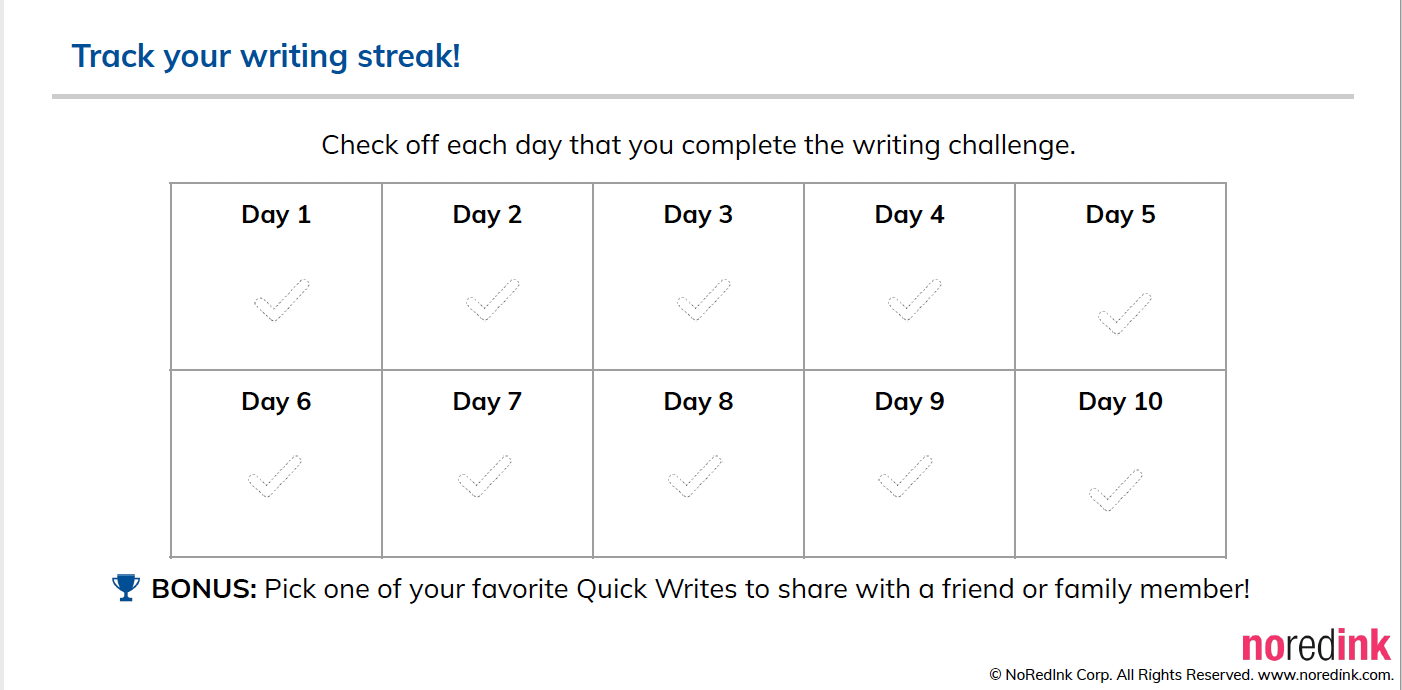Viewport: 1402px width, 690px height.
Task: Click the "Check off each day" instruction text
Action: 698,145
